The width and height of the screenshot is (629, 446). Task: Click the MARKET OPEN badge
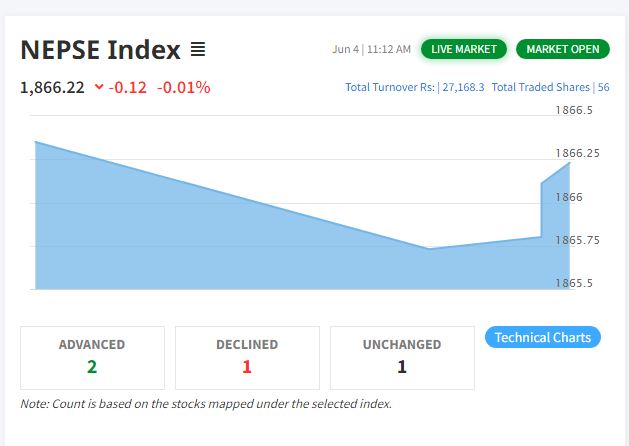(x=563, y=49)
